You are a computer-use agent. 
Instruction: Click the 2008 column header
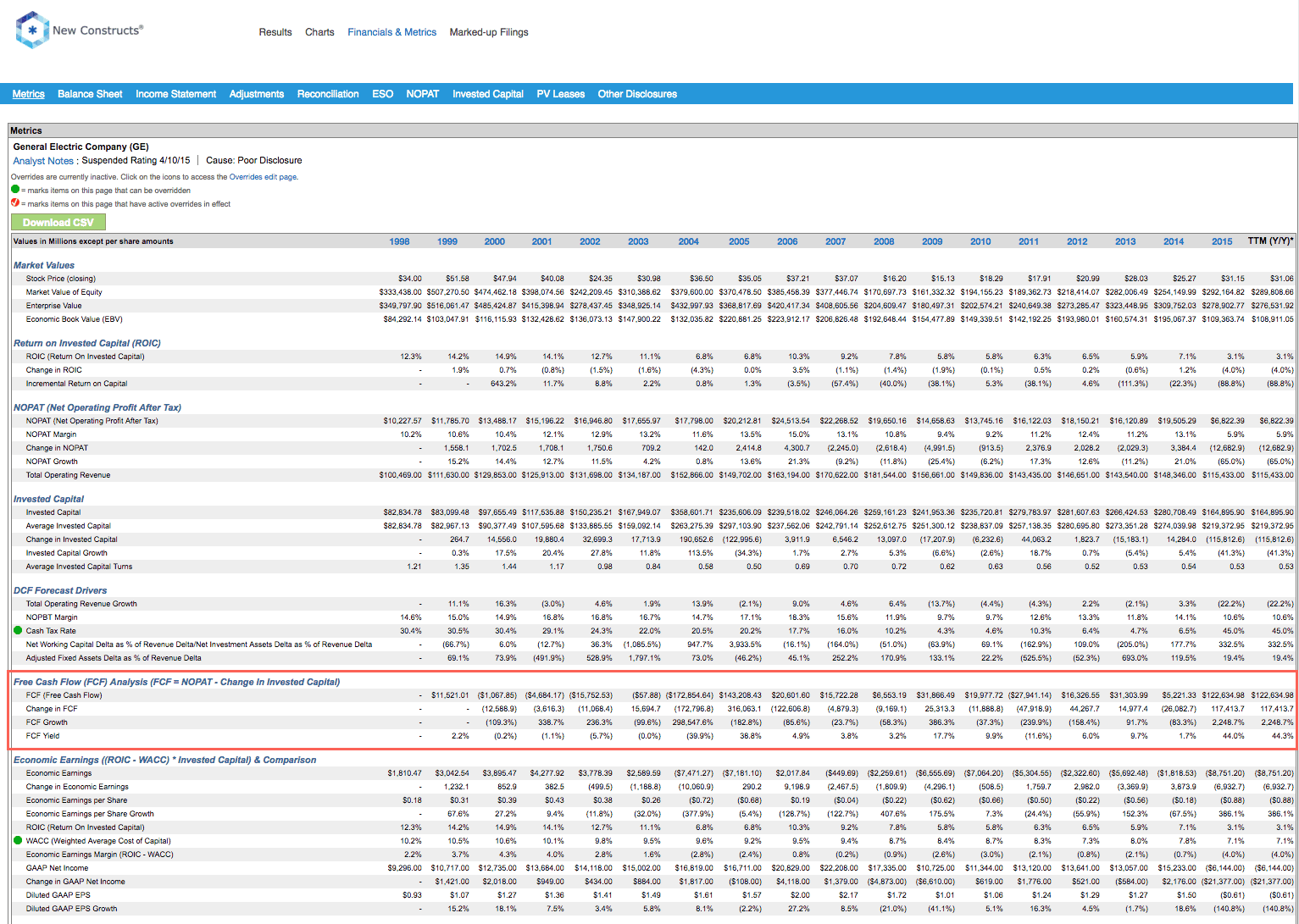pyautogui.click(x=884, y=241)
